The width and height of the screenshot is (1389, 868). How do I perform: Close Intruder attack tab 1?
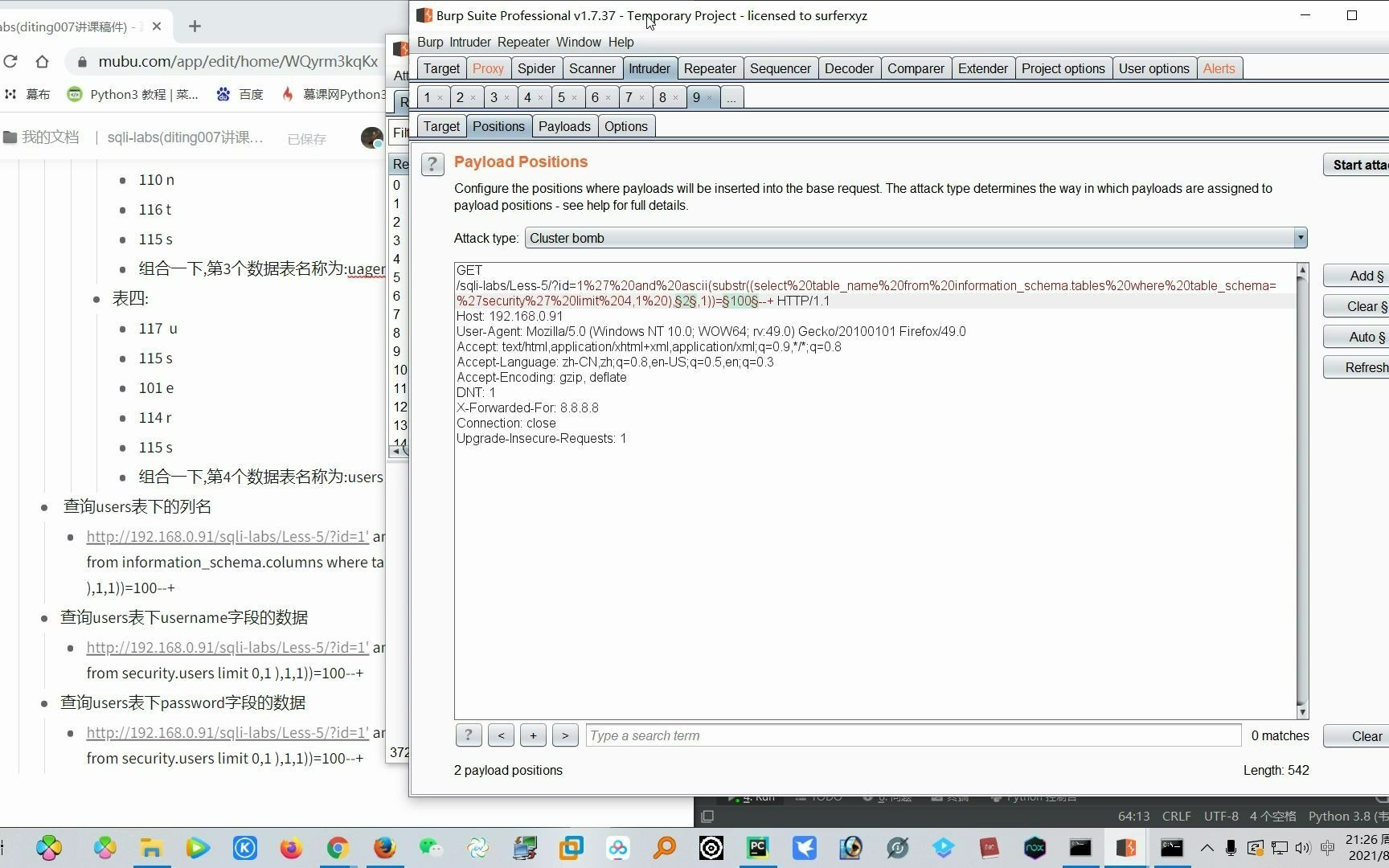pos(440,98)
